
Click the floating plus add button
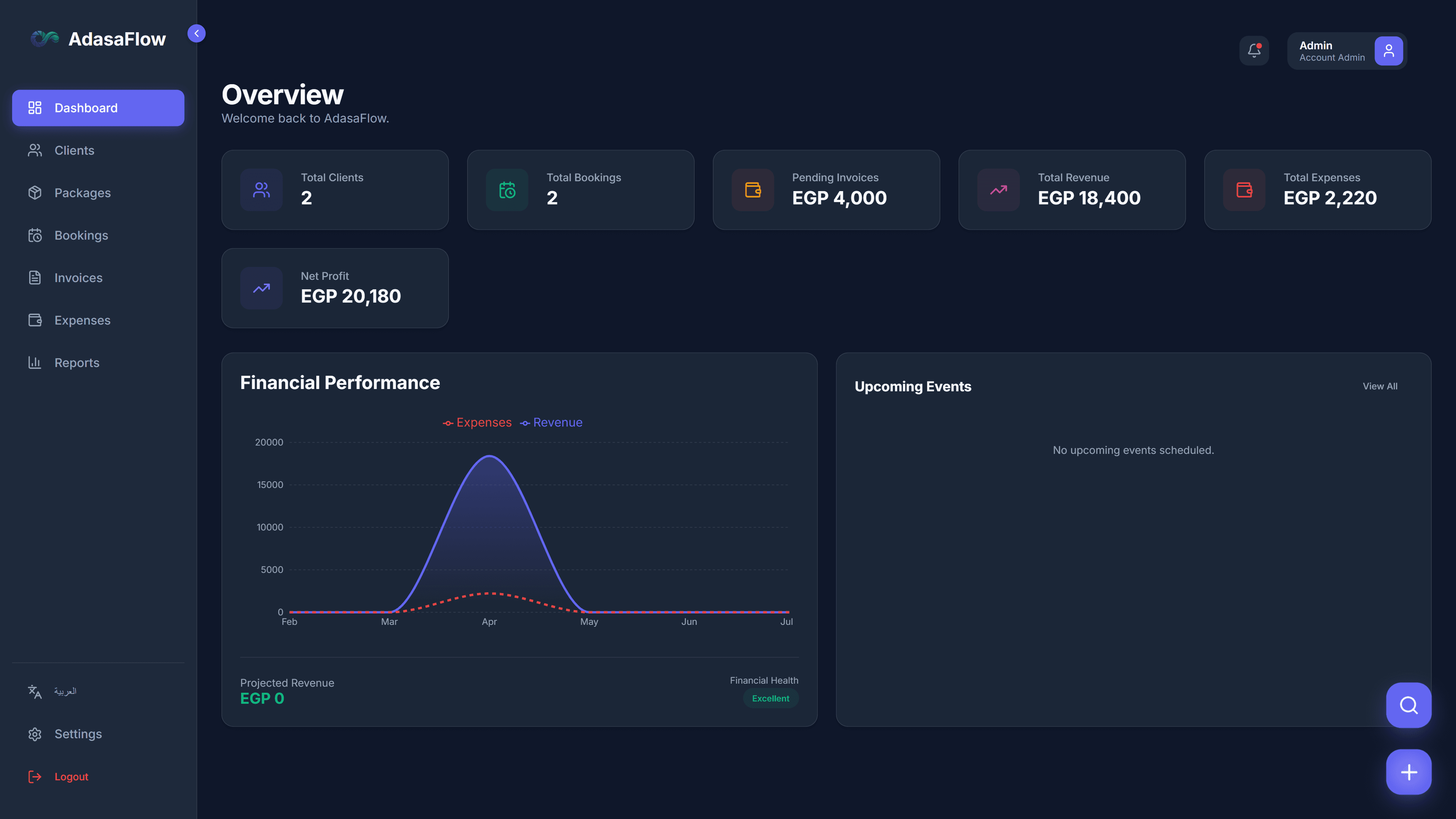coord(1409,772)
